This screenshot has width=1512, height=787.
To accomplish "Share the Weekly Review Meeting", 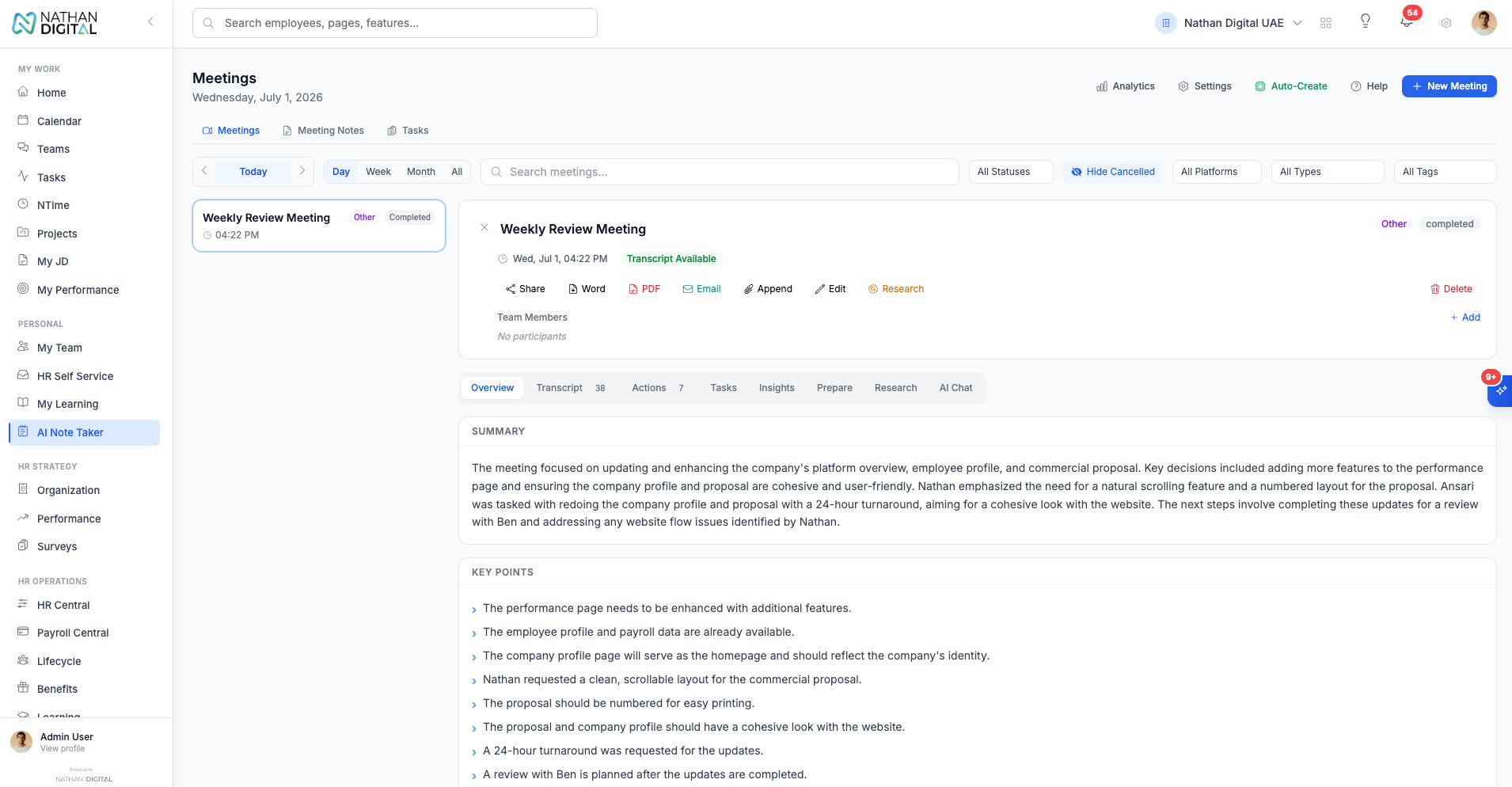I will (x=525, y=289).
